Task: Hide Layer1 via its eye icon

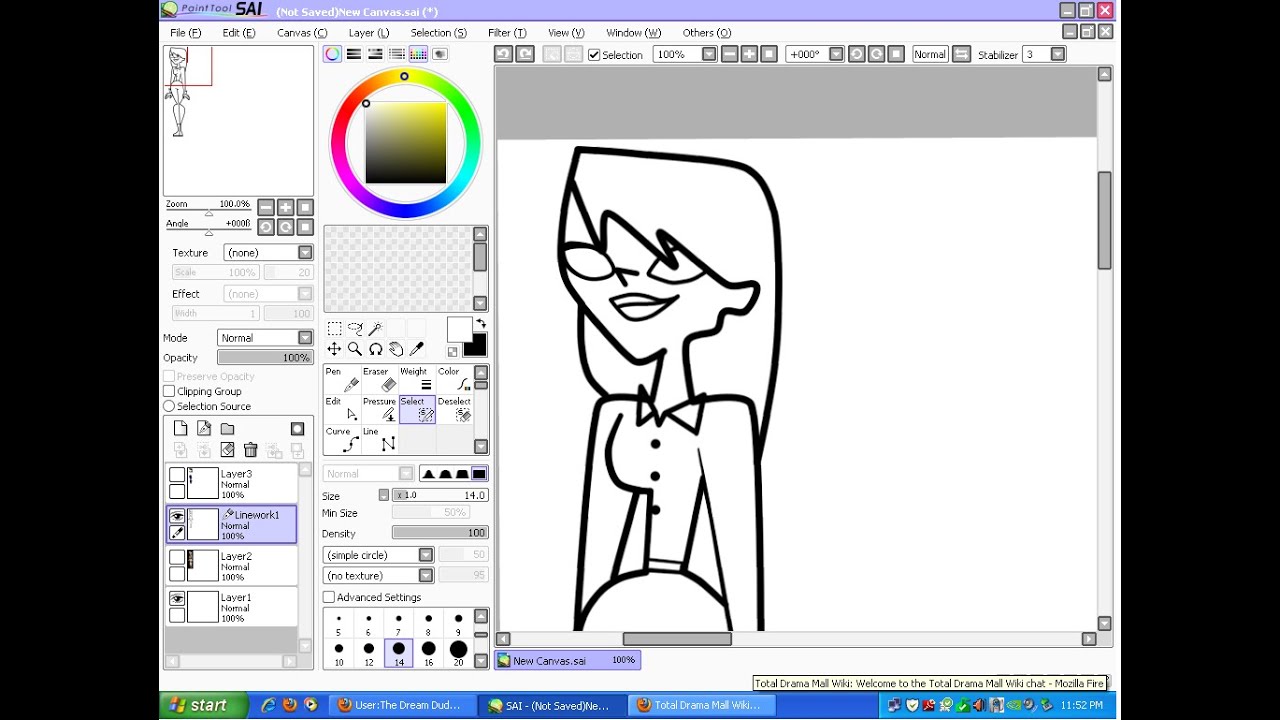Action: pos(177,598)
